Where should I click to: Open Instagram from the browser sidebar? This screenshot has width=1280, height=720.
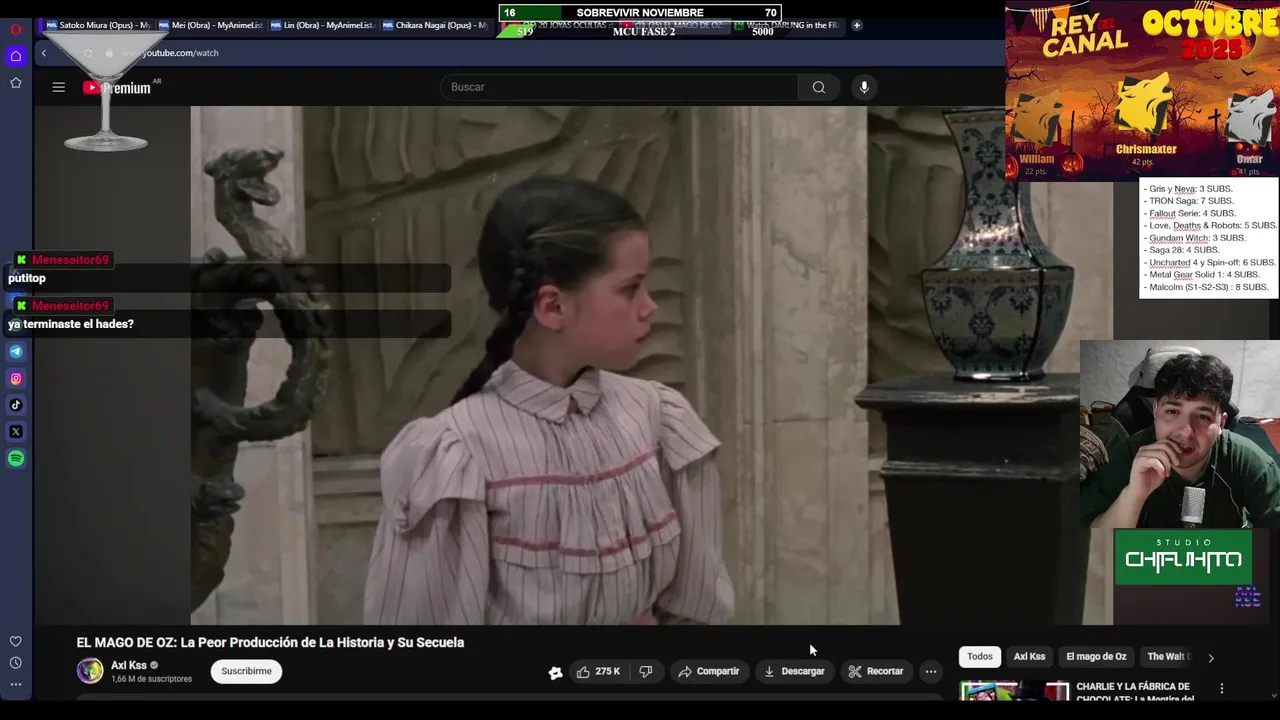(x=16, y=379)
